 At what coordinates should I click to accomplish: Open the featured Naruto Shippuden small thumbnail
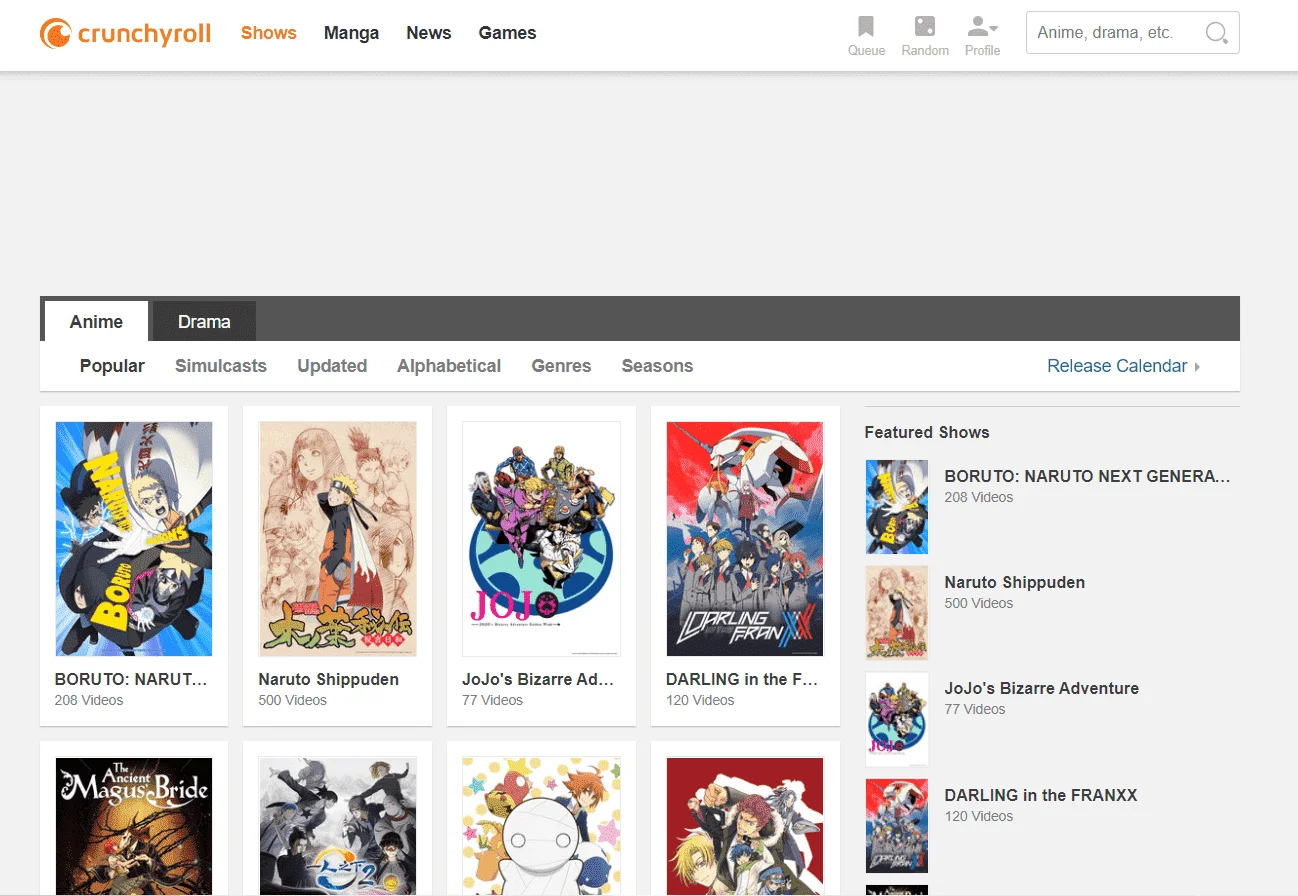(897, 613)
